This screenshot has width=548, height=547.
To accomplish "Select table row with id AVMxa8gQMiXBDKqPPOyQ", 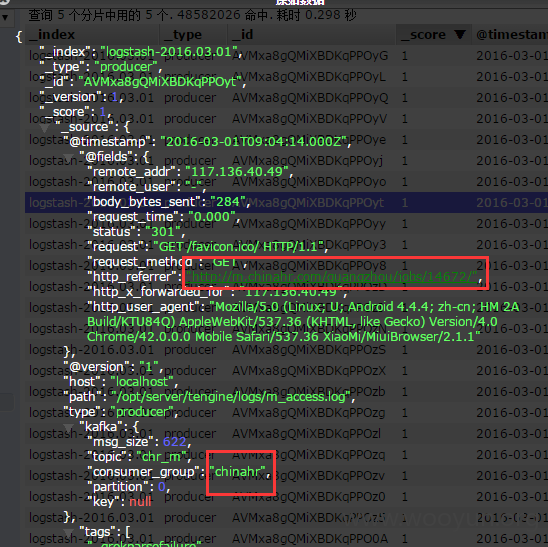I will pyautogui.click(x=286, y=98).
